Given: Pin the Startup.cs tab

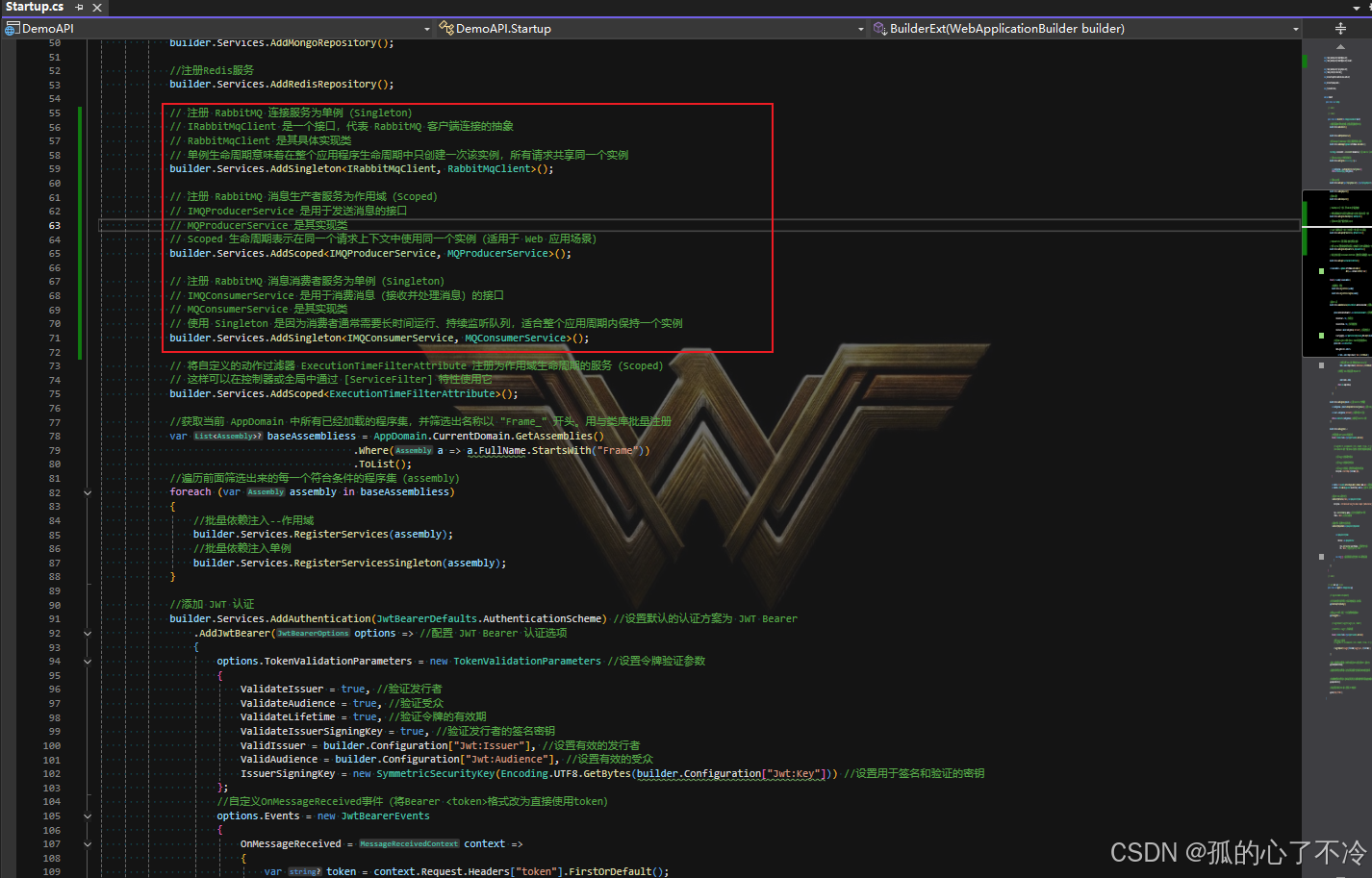Looking at the screenshot, I should tap(80, 7).
